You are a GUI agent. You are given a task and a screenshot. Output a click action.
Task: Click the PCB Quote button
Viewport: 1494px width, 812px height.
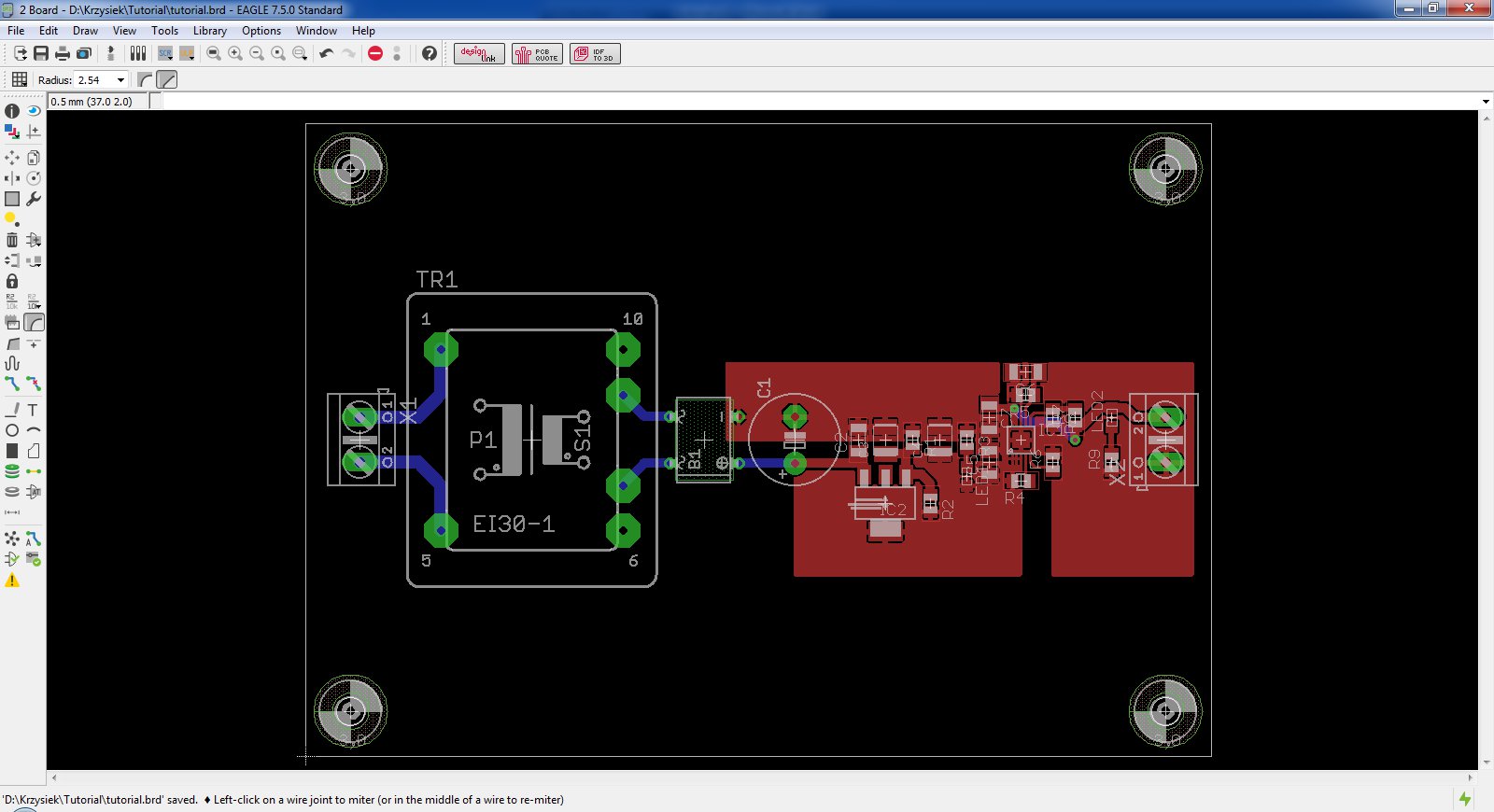537,53
